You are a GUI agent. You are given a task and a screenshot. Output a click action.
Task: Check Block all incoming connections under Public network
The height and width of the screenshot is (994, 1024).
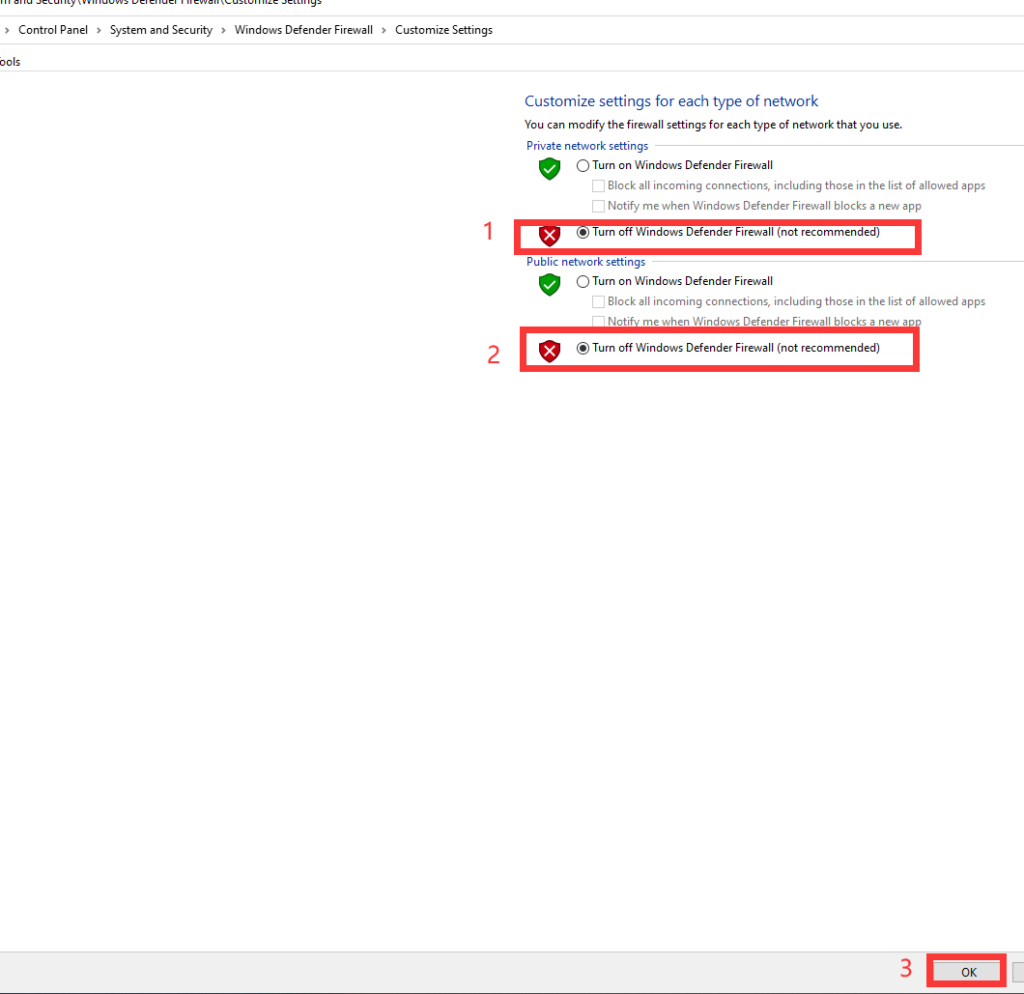599,302
